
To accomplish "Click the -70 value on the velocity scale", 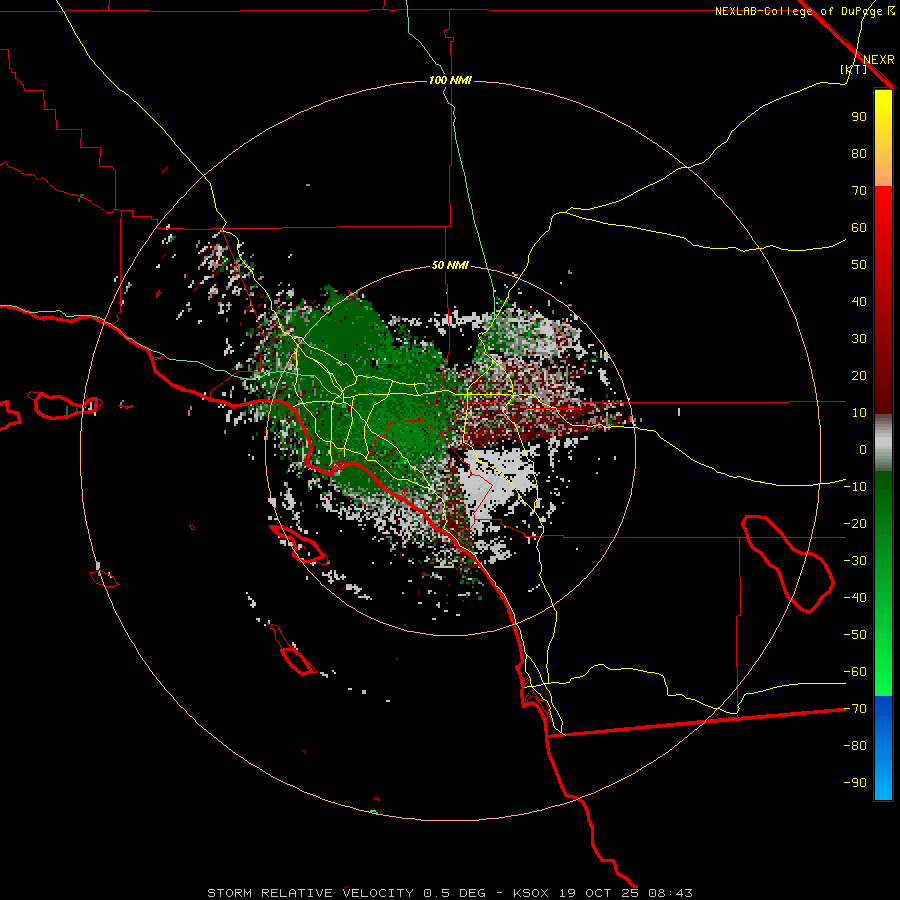I will coord(855,709).
